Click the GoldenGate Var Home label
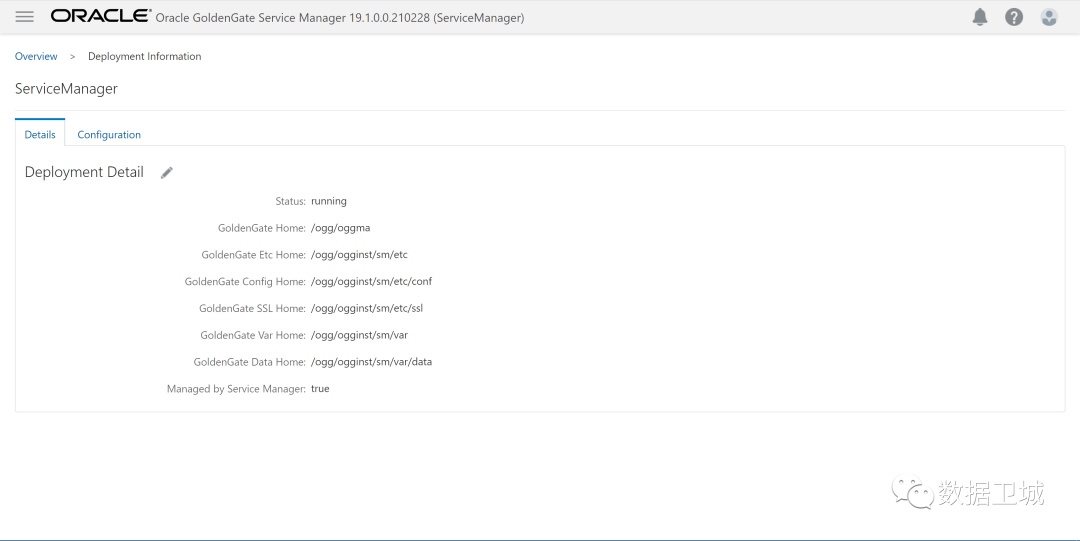 [x=253, y=336]
